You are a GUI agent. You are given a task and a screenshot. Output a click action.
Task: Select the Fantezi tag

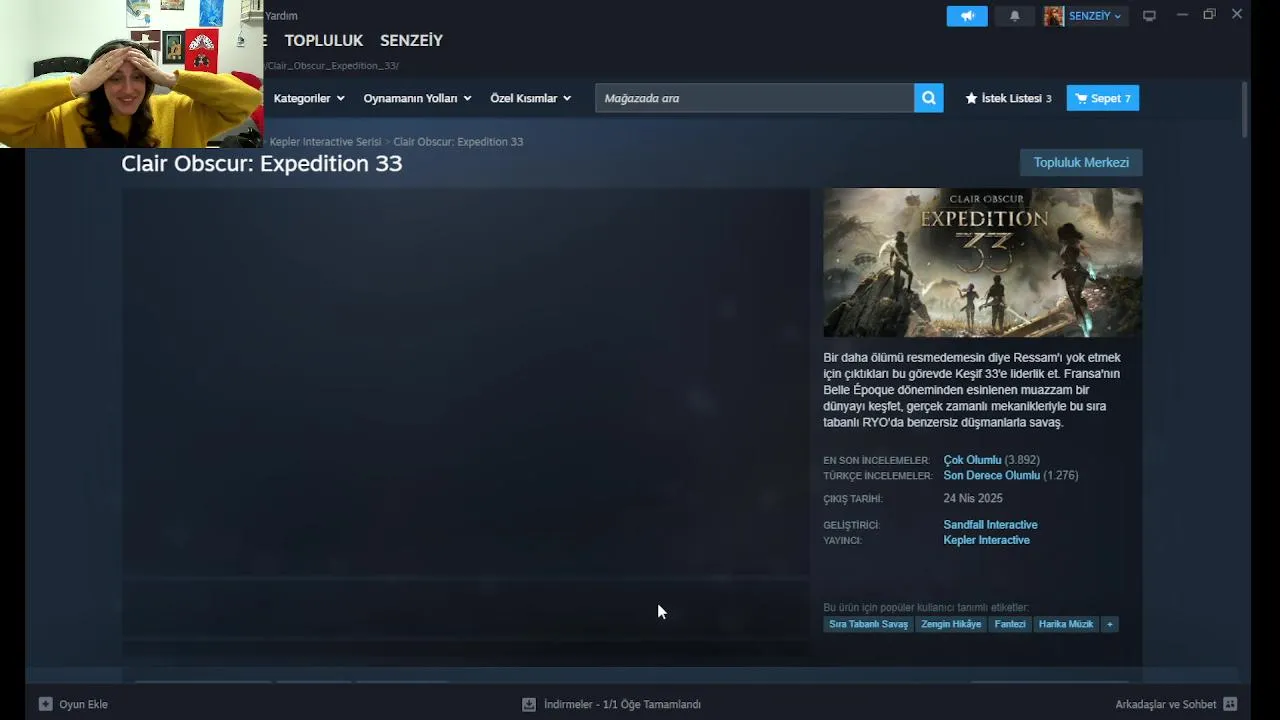[x=1010, y=624]
